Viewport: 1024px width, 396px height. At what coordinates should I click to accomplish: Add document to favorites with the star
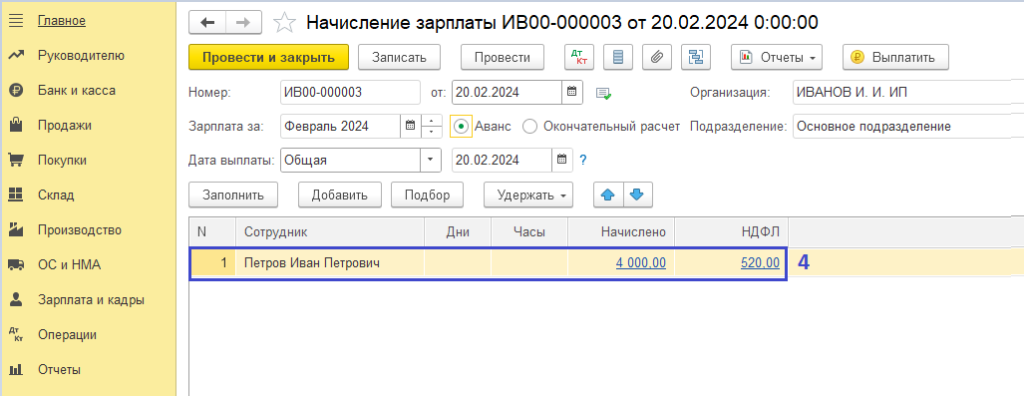(284, 23)
